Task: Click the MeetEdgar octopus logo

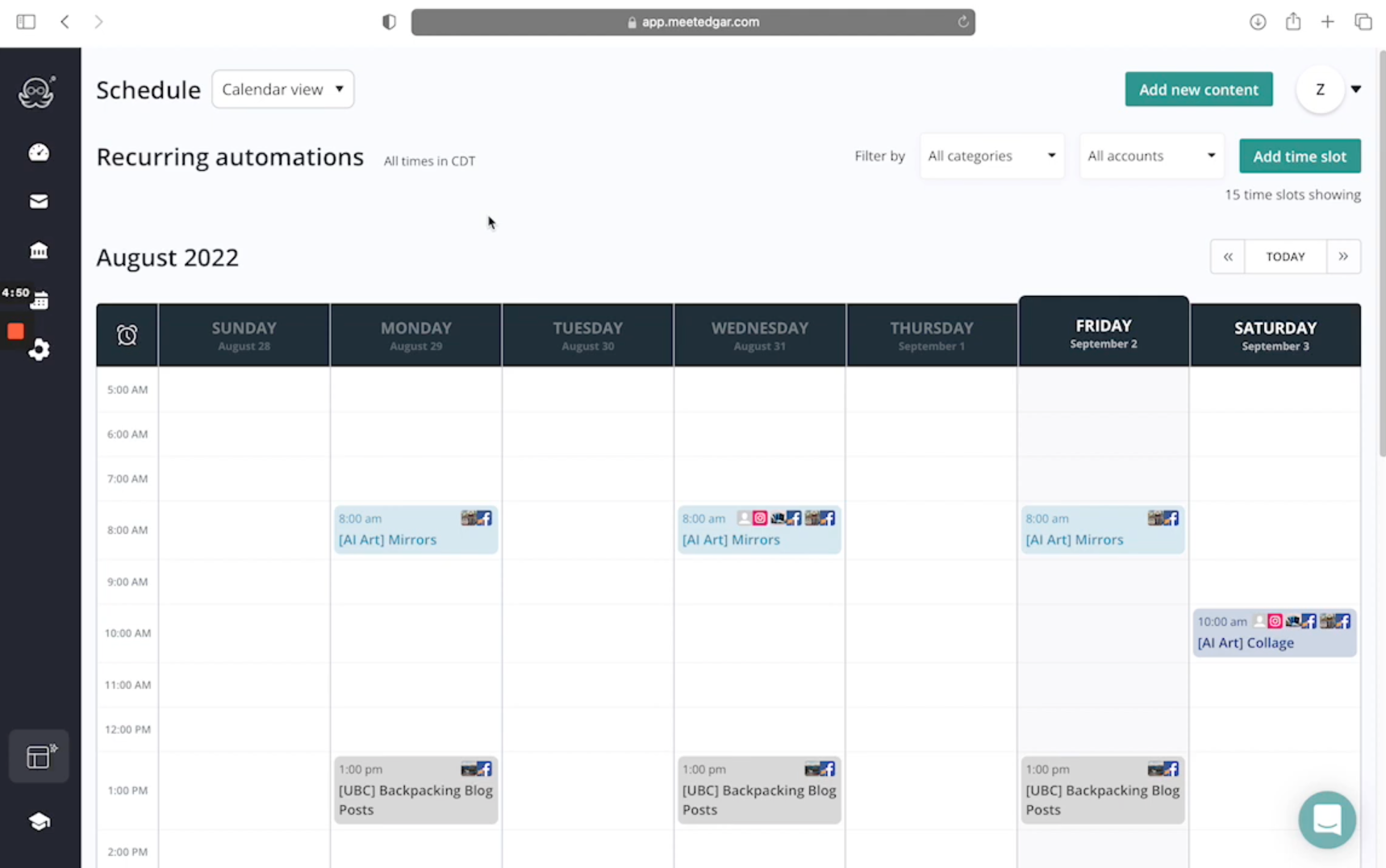Action: click(x=39, y=91)
